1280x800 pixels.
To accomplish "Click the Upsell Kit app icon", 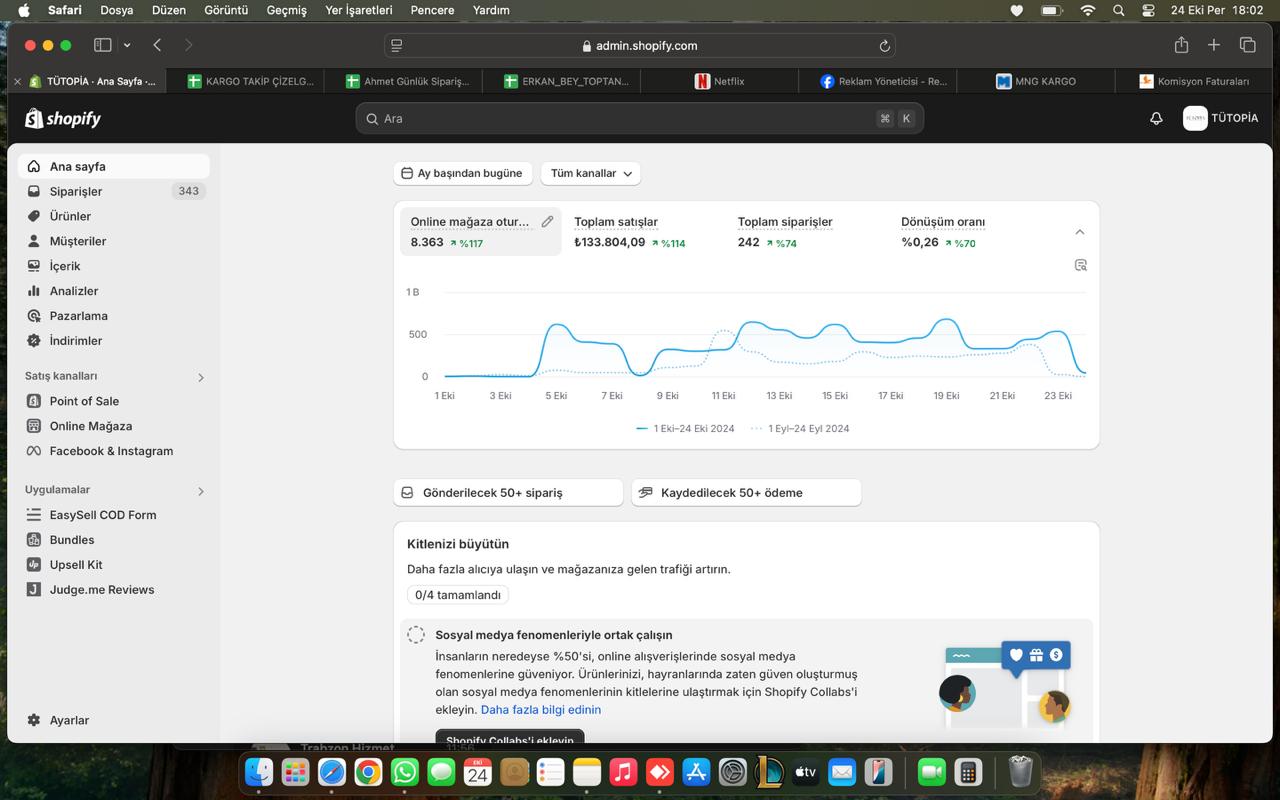I will click(x=34, y=565).
